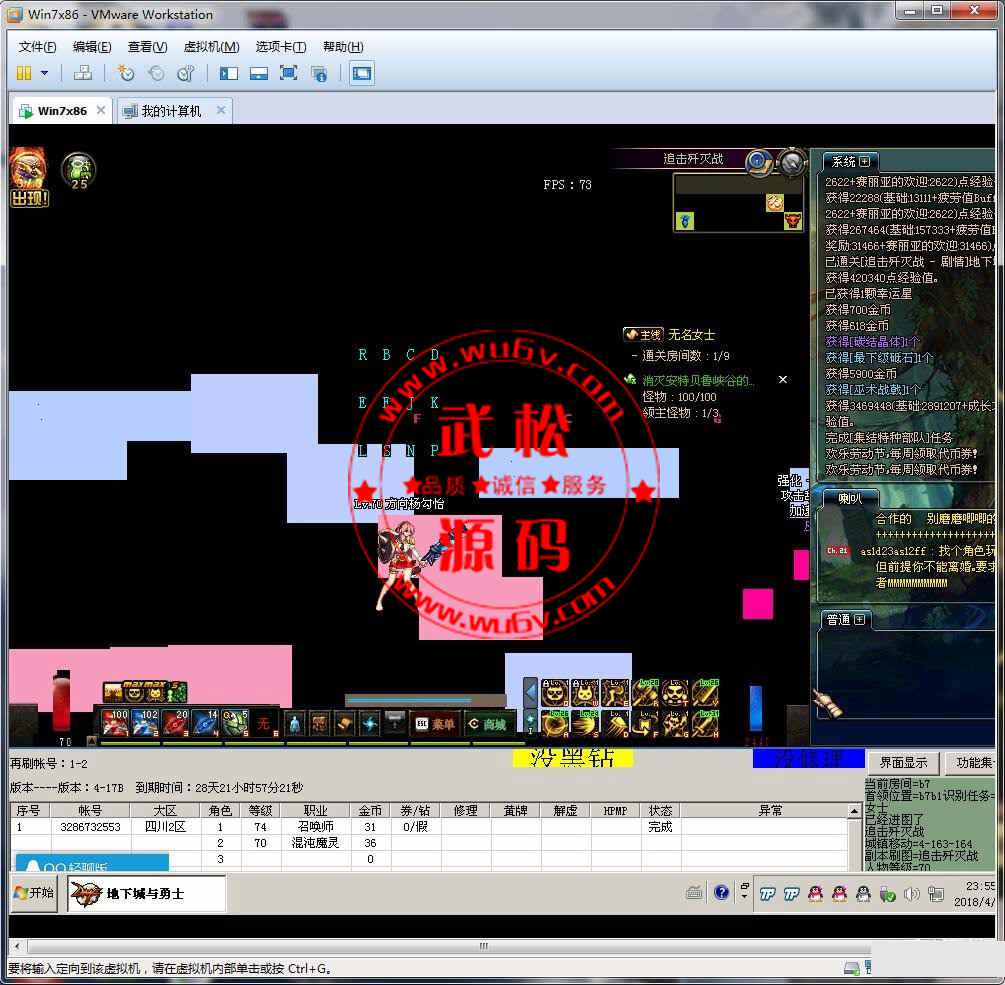Open the 虚拟机(M) menu
The image size is (1005, 985).
(x=212, y=47)
